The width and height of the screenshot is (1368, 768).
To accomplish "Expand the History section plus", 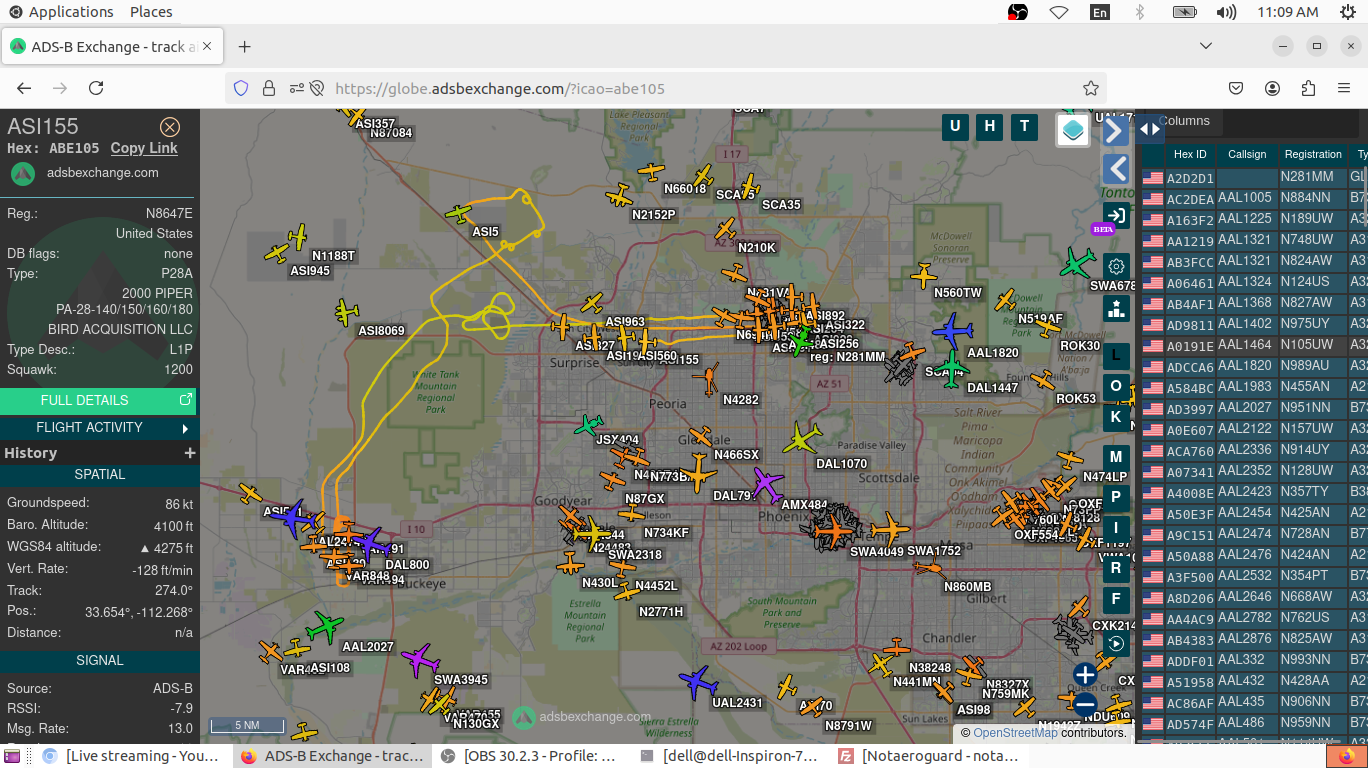I will 190,453.
